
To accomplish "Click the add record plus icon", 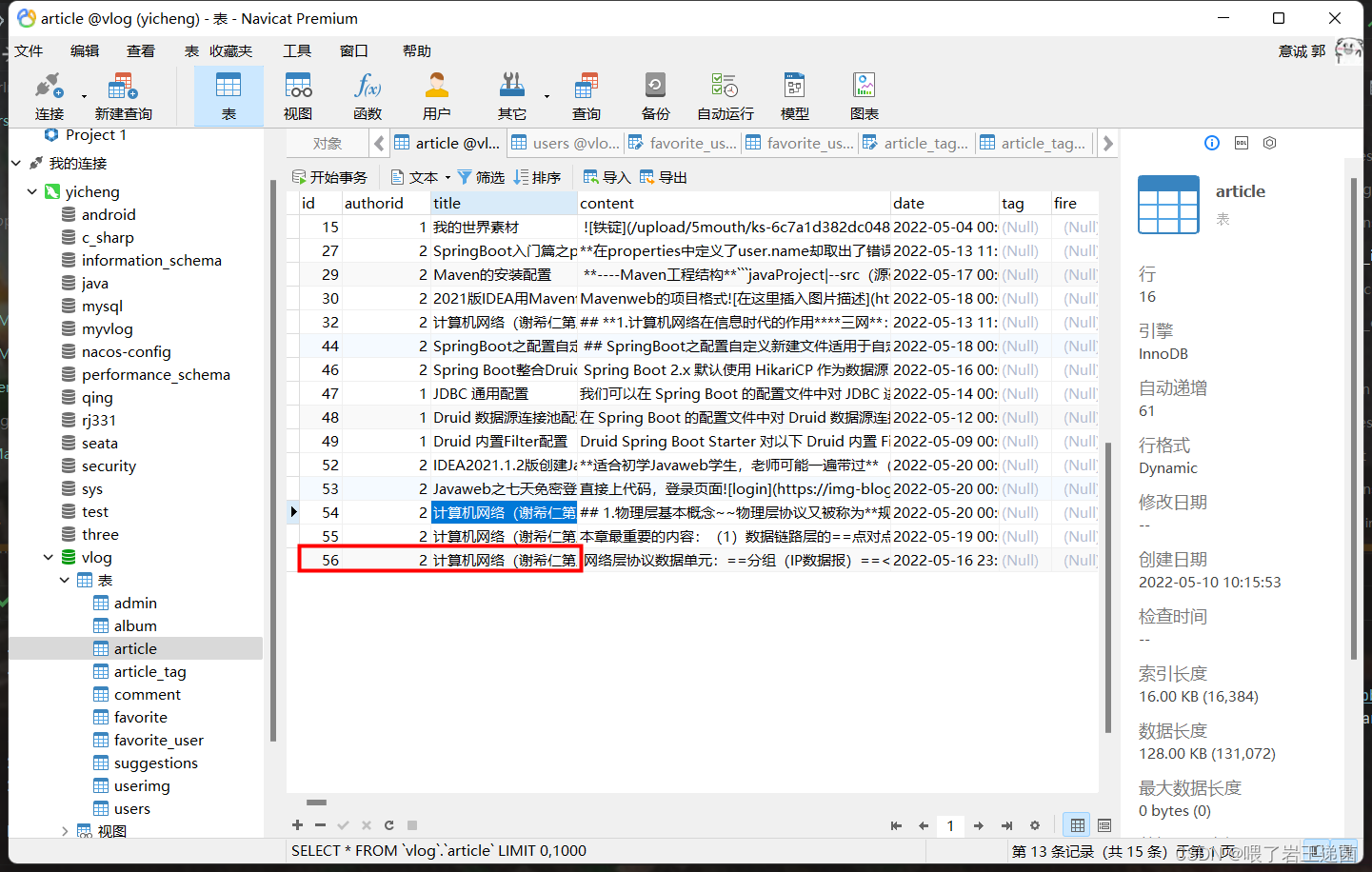I will tap(297, 825).
